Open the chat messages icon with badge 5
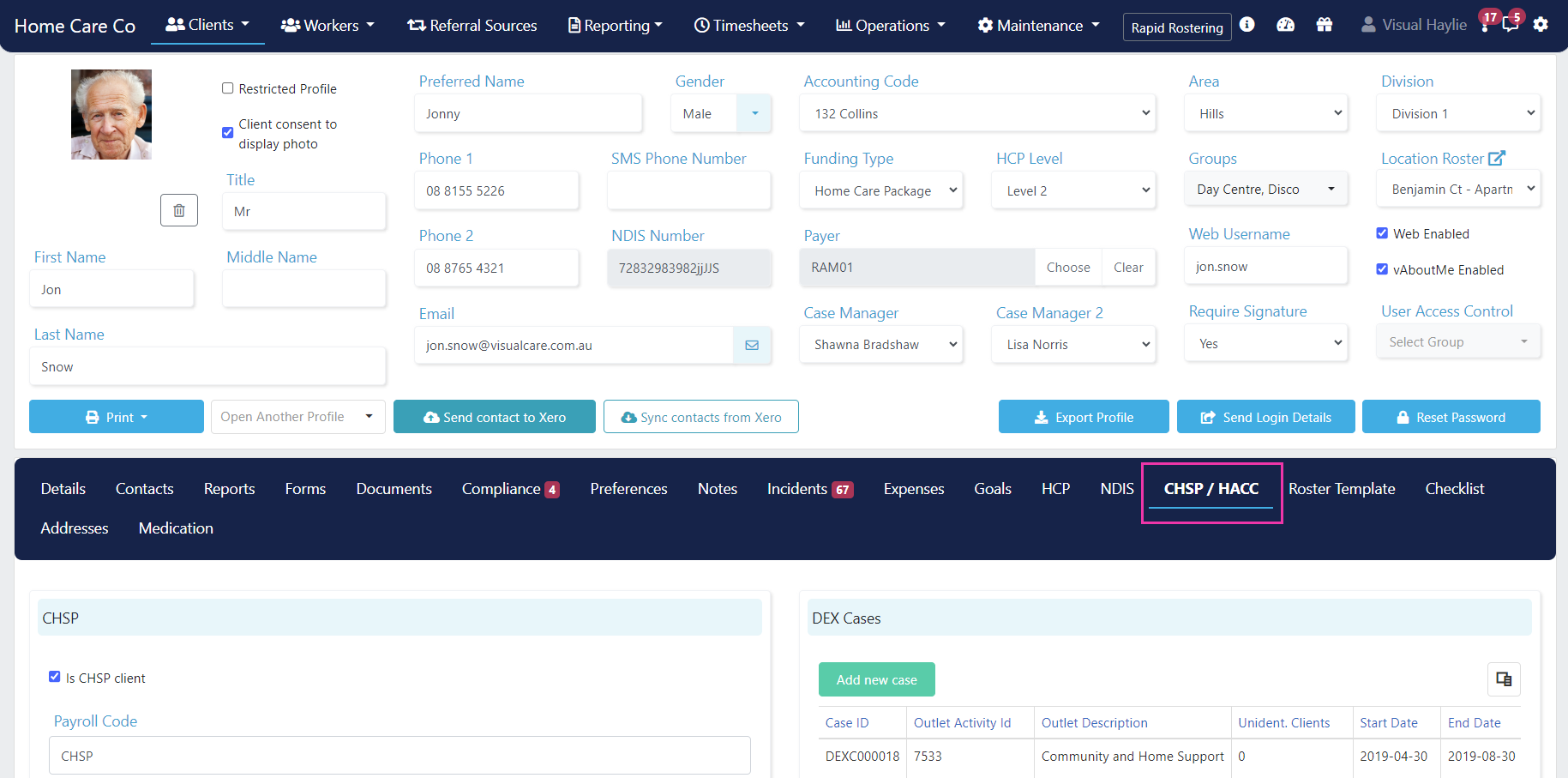1568x778 pixels. (1511, 24)
